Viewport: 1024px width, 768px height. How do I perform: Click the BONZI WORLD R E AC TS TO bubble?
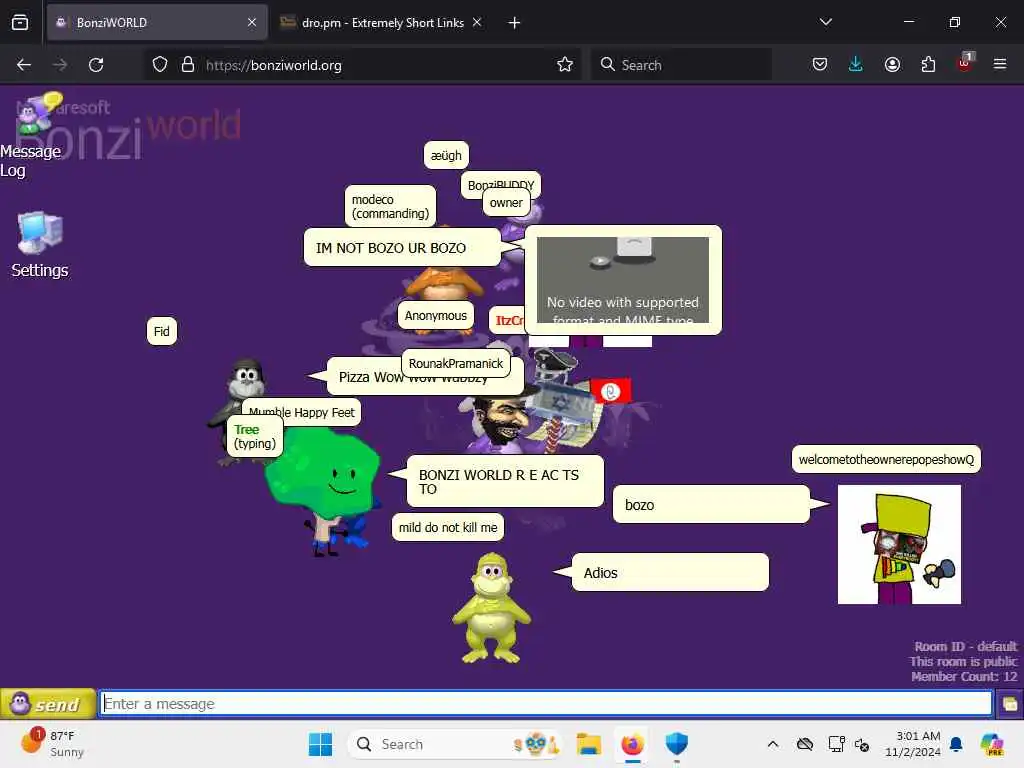point(505,481)
